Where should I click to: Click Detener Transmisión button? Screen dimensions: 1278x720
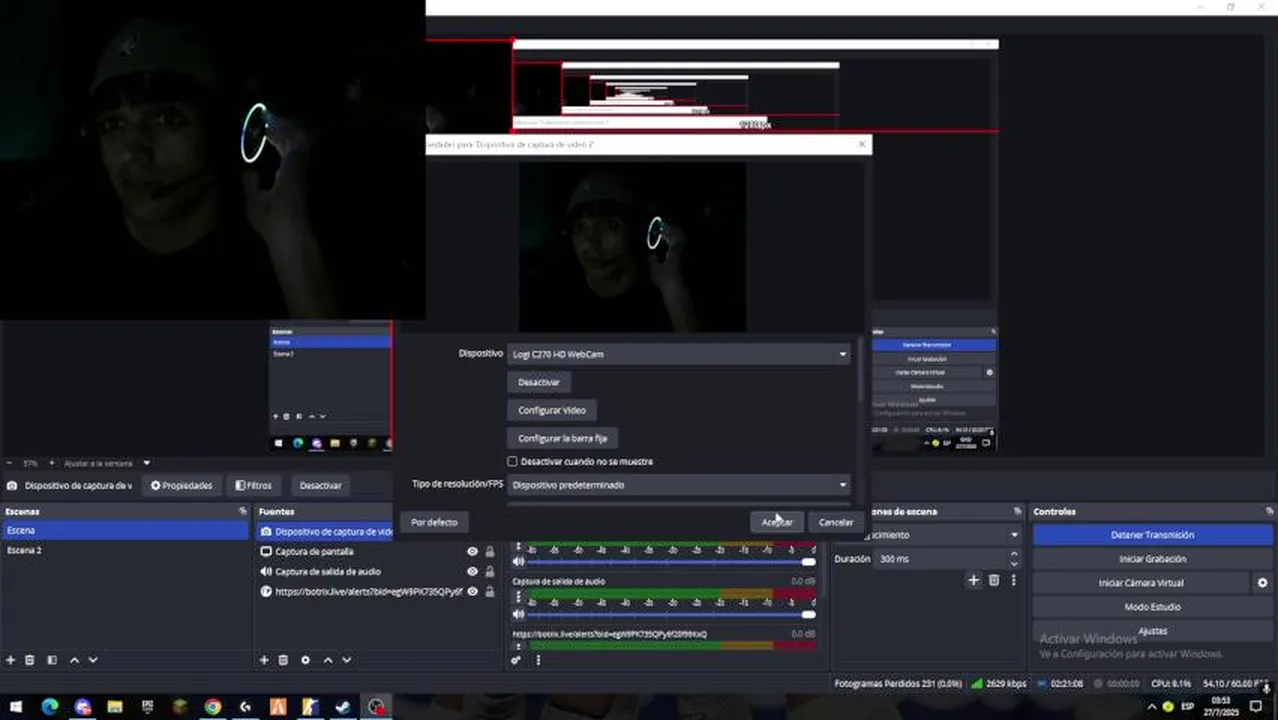tap(1152, 535)
